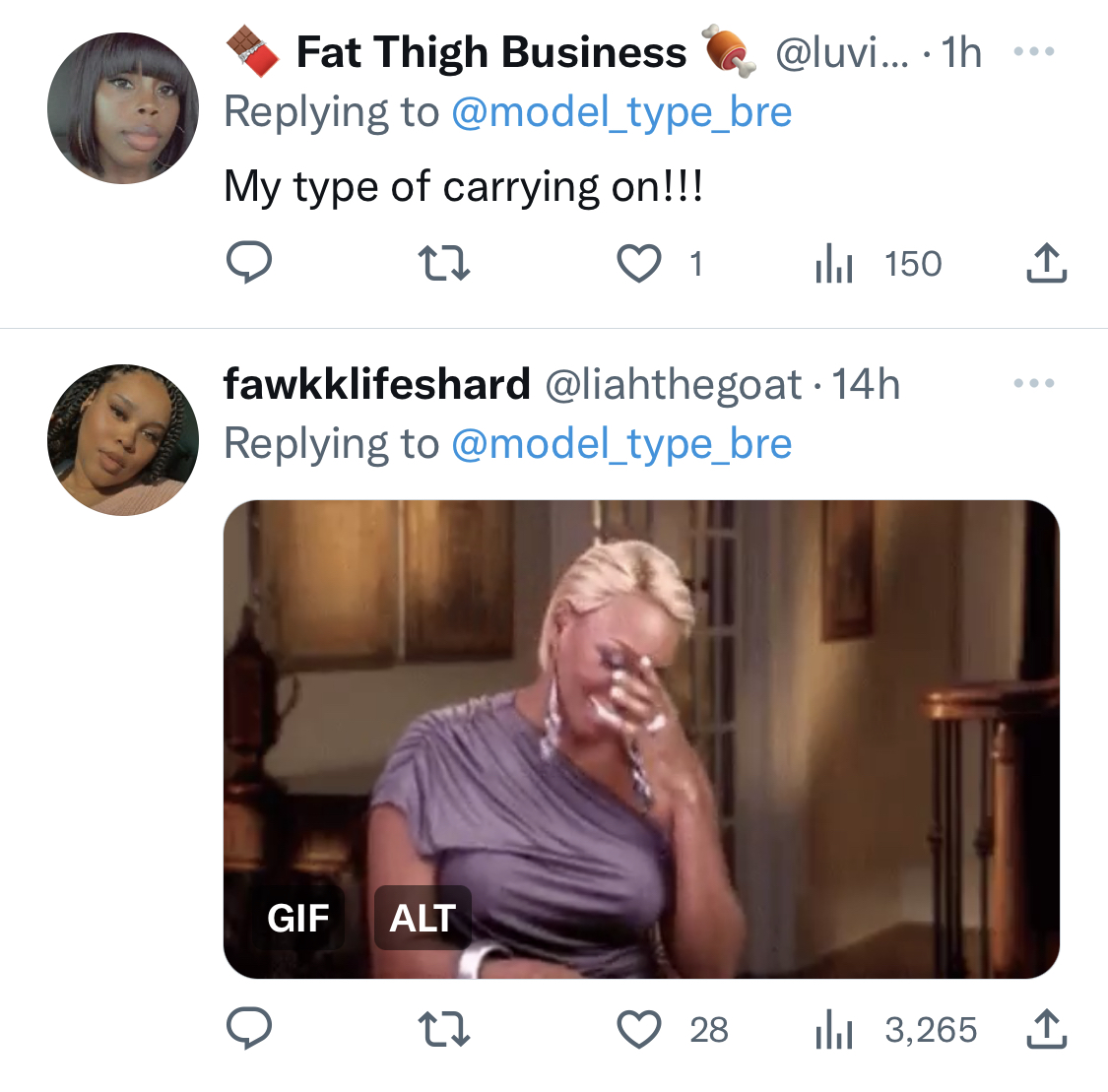Reply to Fat Thigh Business's tweet
The height and width of the screenshot is (1092, 1108).
[x=249, y=263]
